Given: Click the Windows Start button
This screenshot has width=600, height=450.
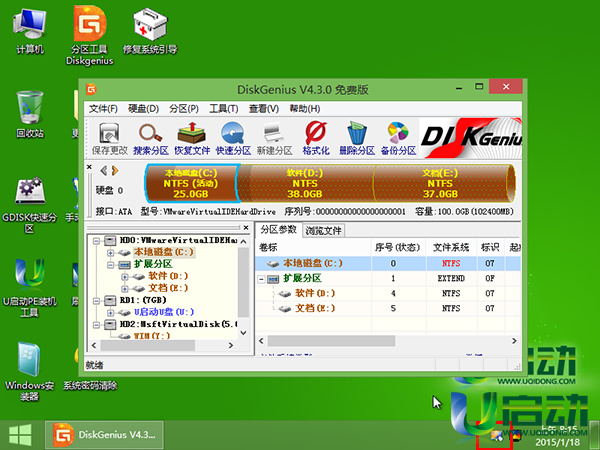Looking at the screenshot, I should [20, 435].
